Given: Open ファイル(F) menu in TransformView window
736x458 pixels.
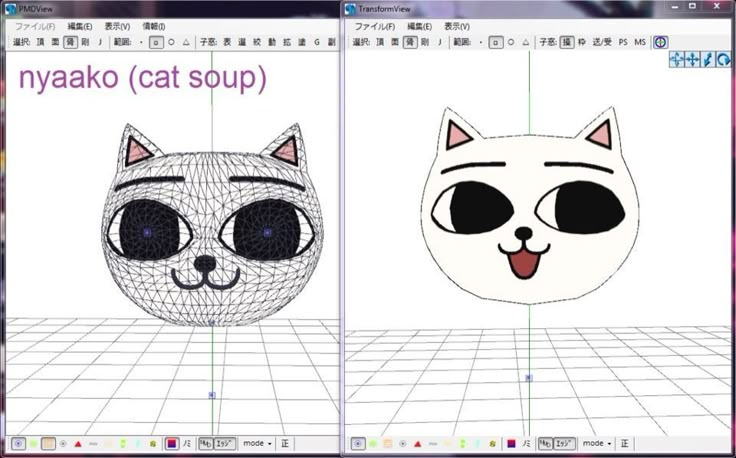Looking at the screenshot, I should click(375, 26).
